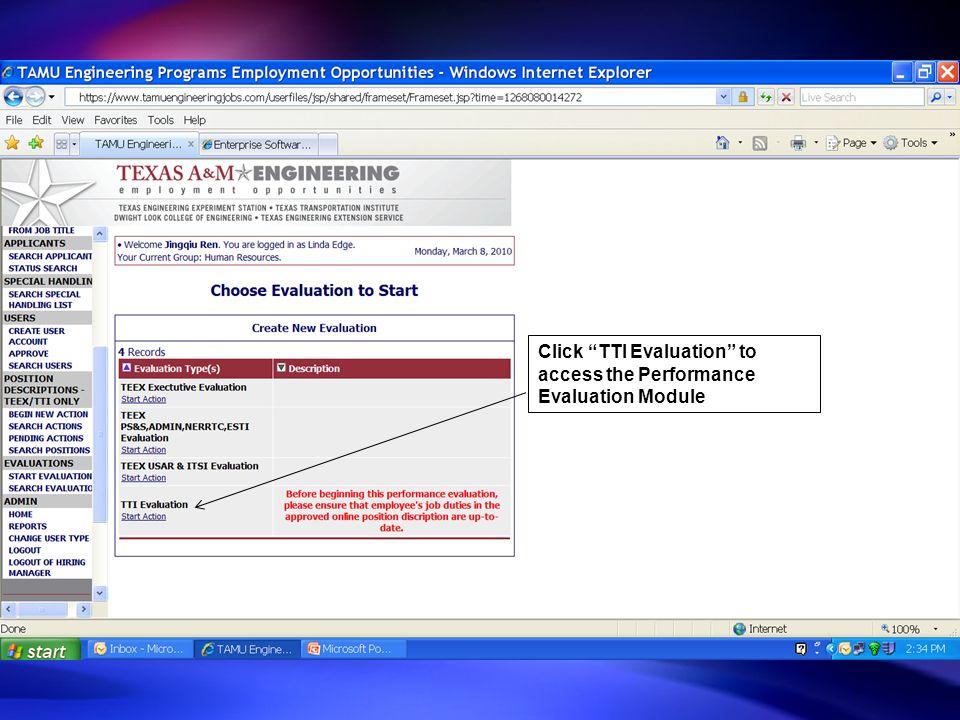Image resolution: width=960 pixels, height=720 pixels.
Task: Click the browser Back arrow button
Action: [x=13, y=97]
